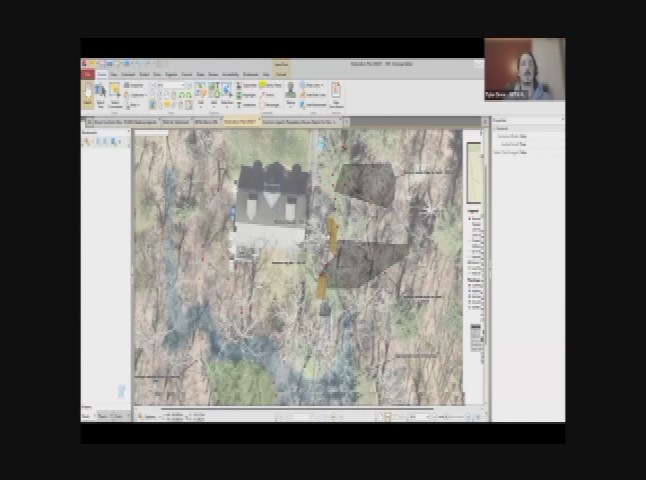Click the Stamp tool icon
This screenshot has height=480, width=646.
pyautogui.click(x=291, y=91)
